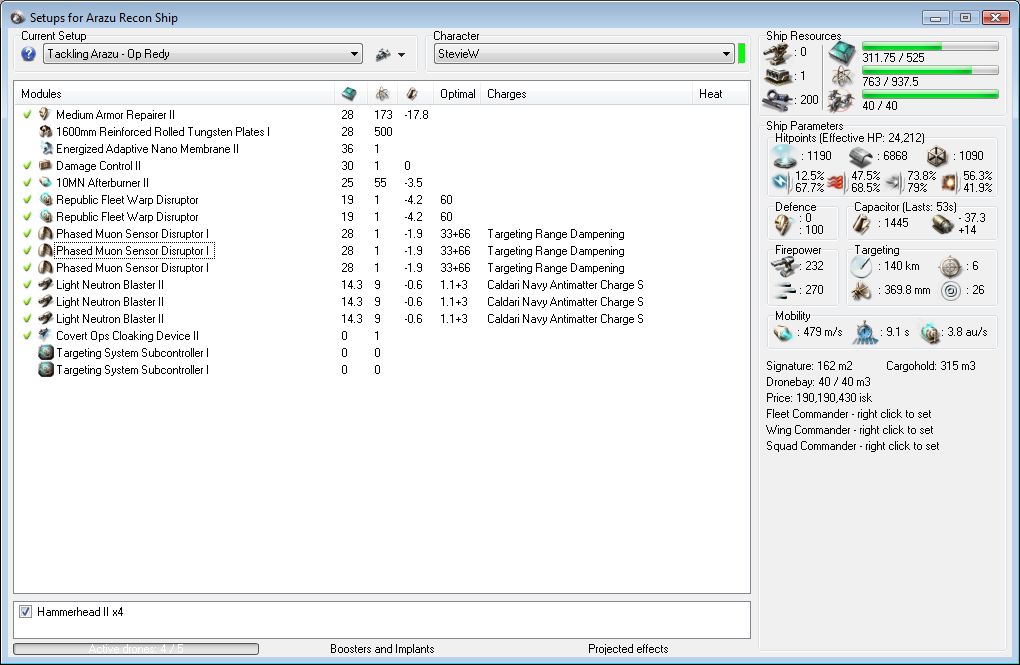
Task: Click the Signature 162 m2 value
Action: tap(809, 366)
